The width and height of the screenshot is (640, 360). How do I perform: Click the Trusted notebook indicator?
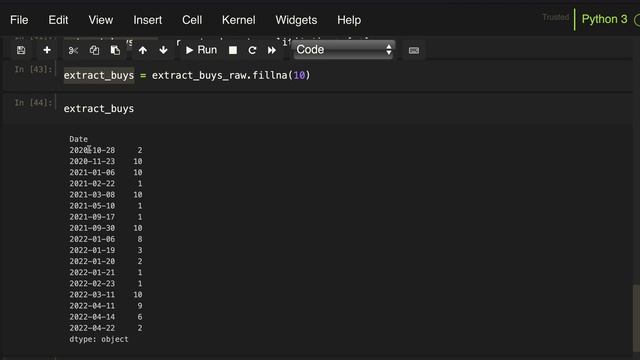tap(556, 17)
